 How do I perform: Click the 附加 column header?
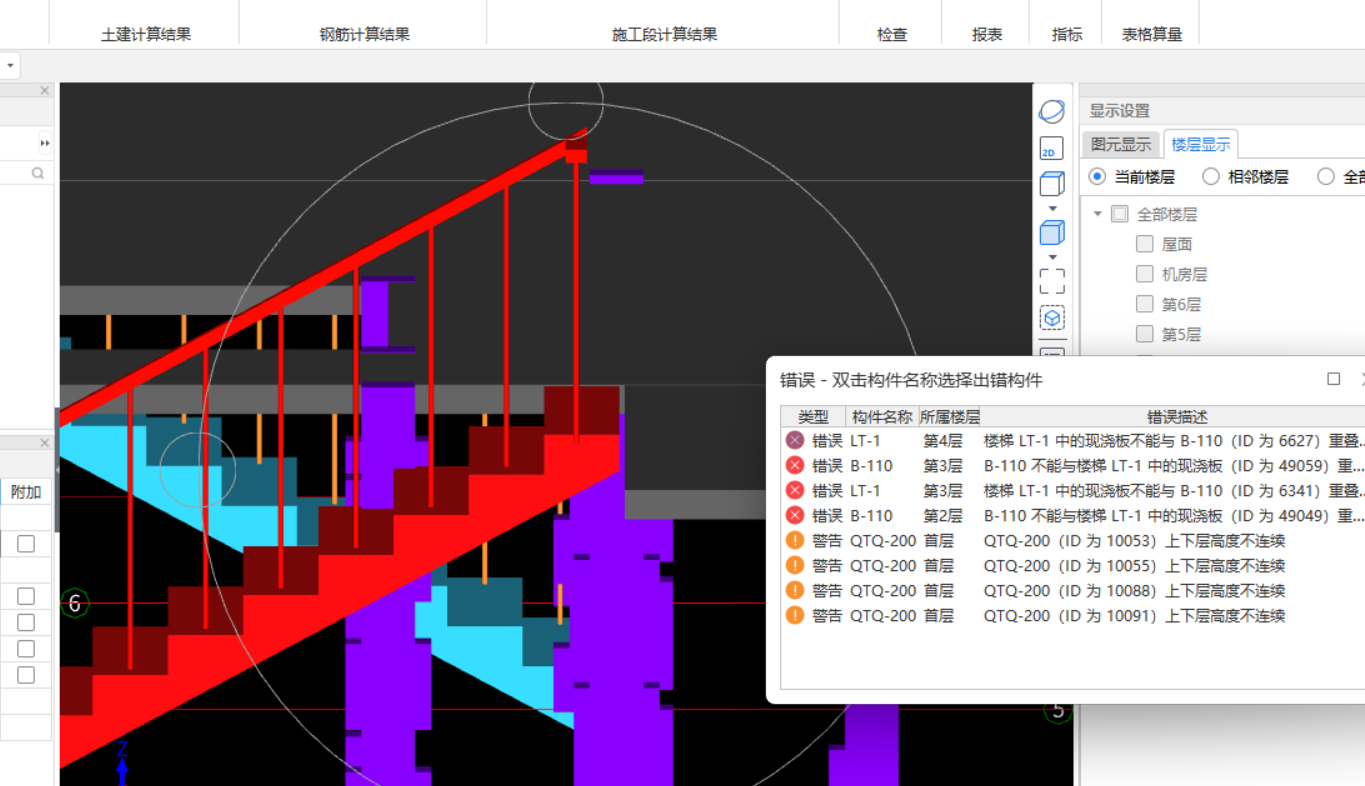coord(26,492)
